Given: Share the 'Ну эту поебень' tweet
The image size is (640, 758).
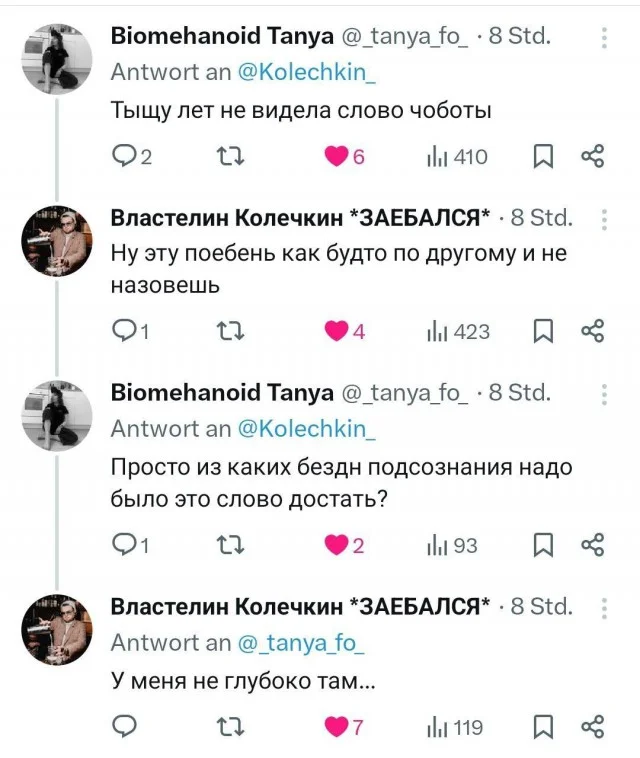Looking at the screenshot, I should (593, 330).
